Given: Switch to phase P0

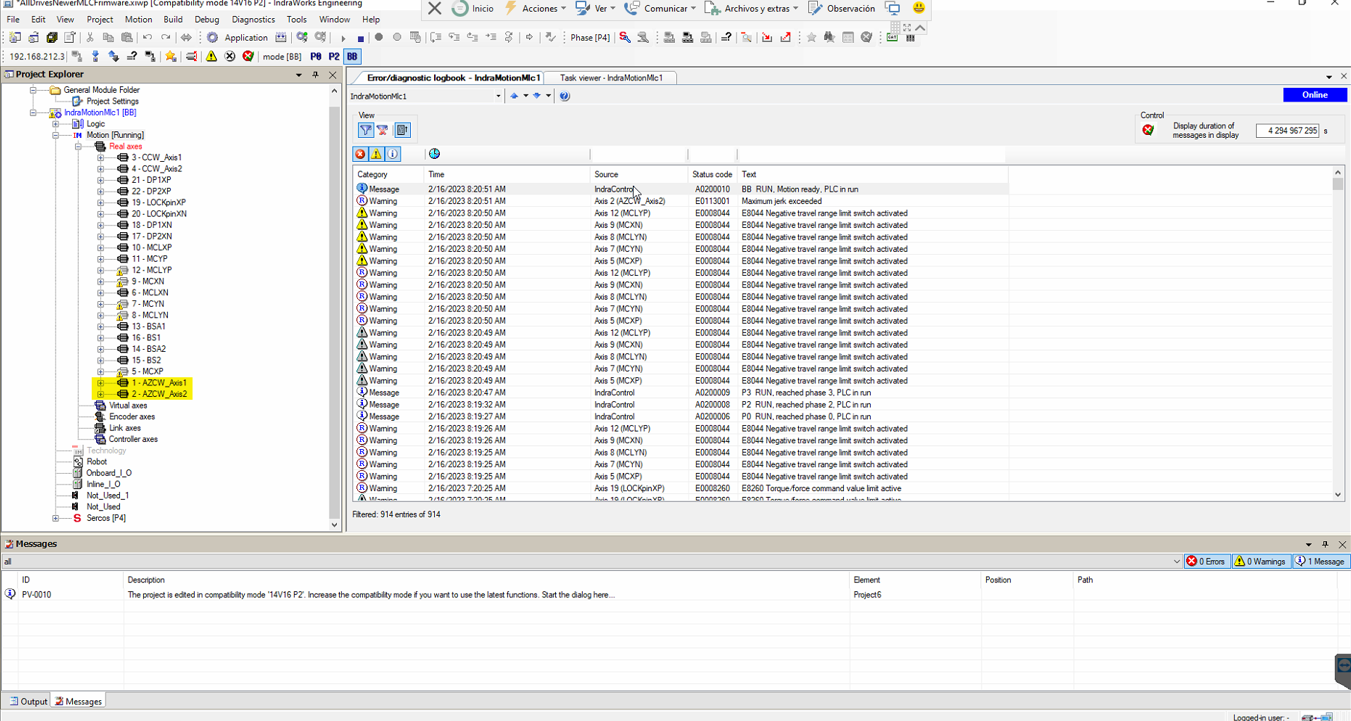Looking at the screenshot, I should [316, 57].
